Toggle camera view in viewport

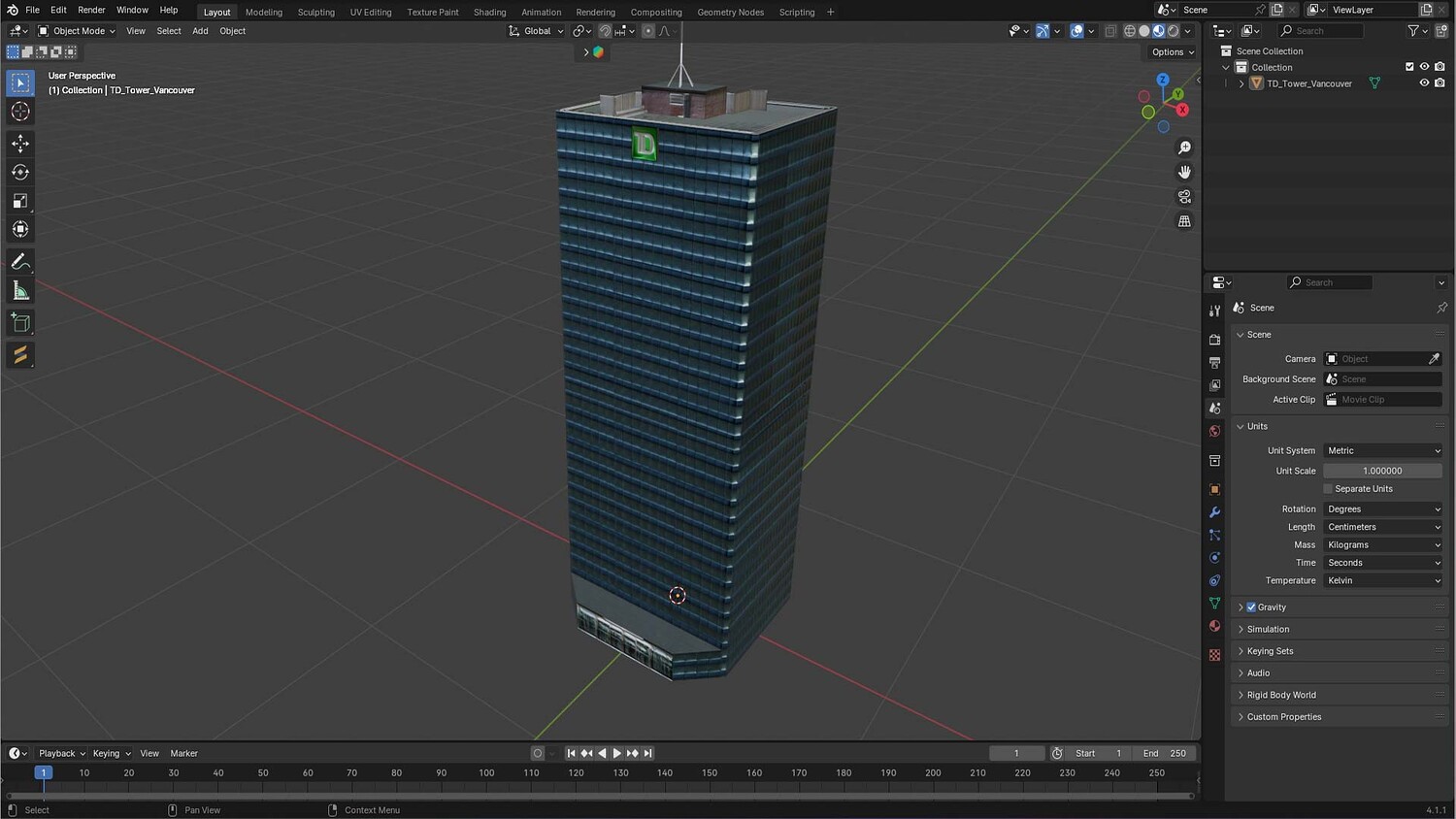click(1184, 197)
